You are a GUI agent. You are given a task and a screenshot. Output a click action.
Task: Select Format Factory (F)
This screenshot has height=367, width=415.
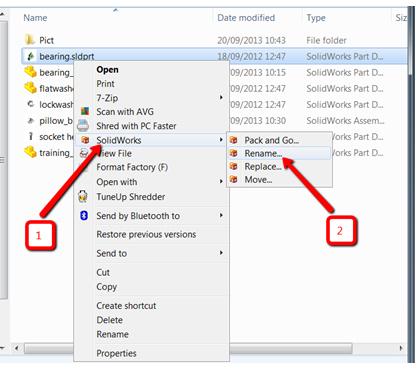click(x=132, y=167)
